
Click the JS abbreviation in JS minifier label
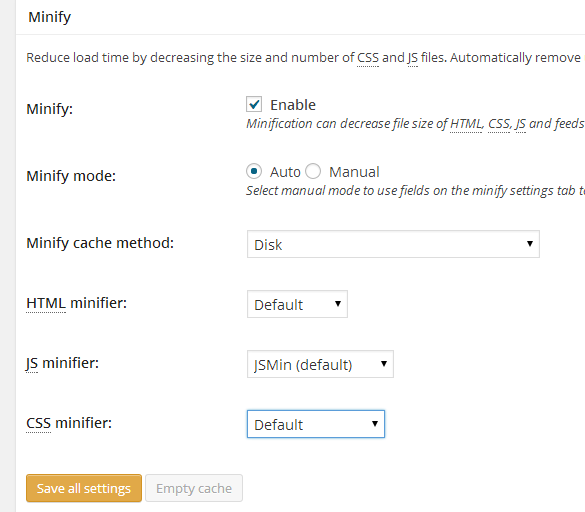click(x=32, y=363)
